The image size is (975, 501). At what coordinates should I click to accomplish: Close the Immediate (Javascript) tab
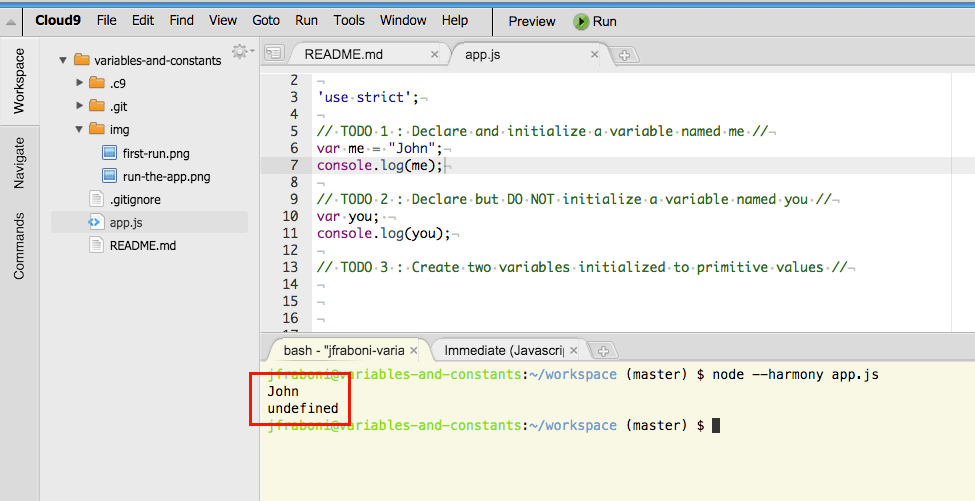[573, 351]
